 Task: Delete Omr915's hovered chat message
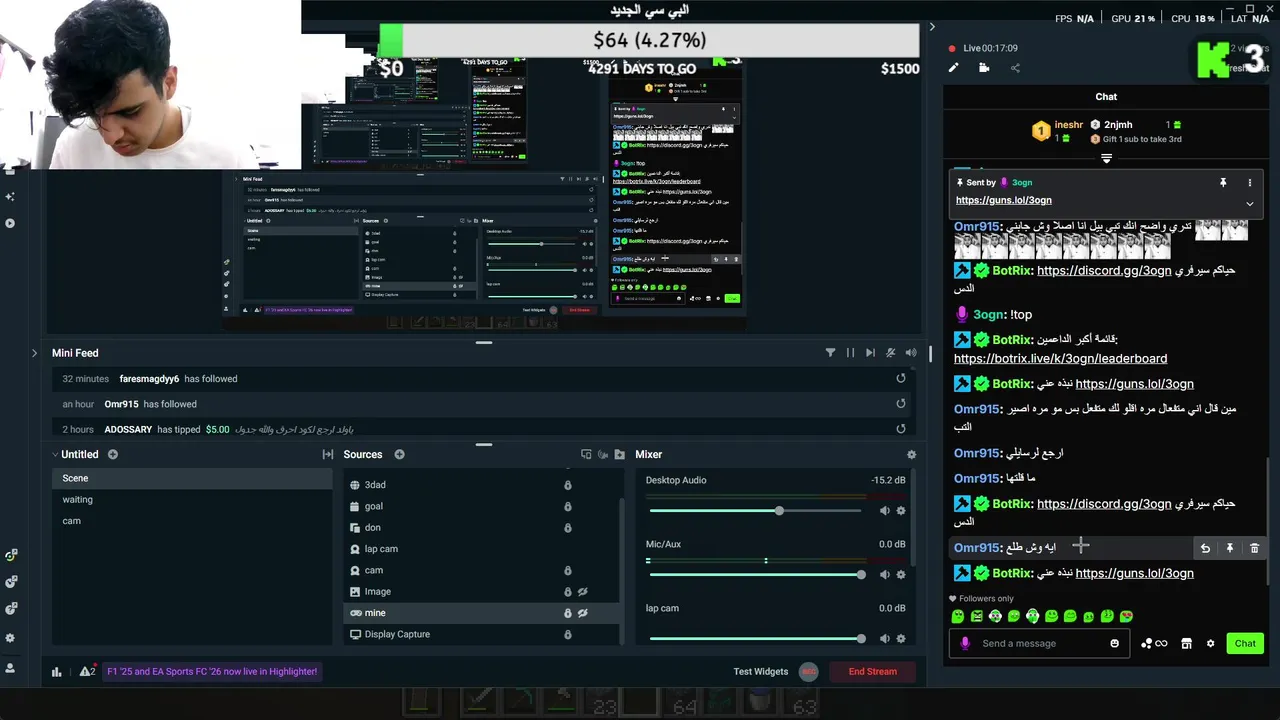(x=1254, y=548)
